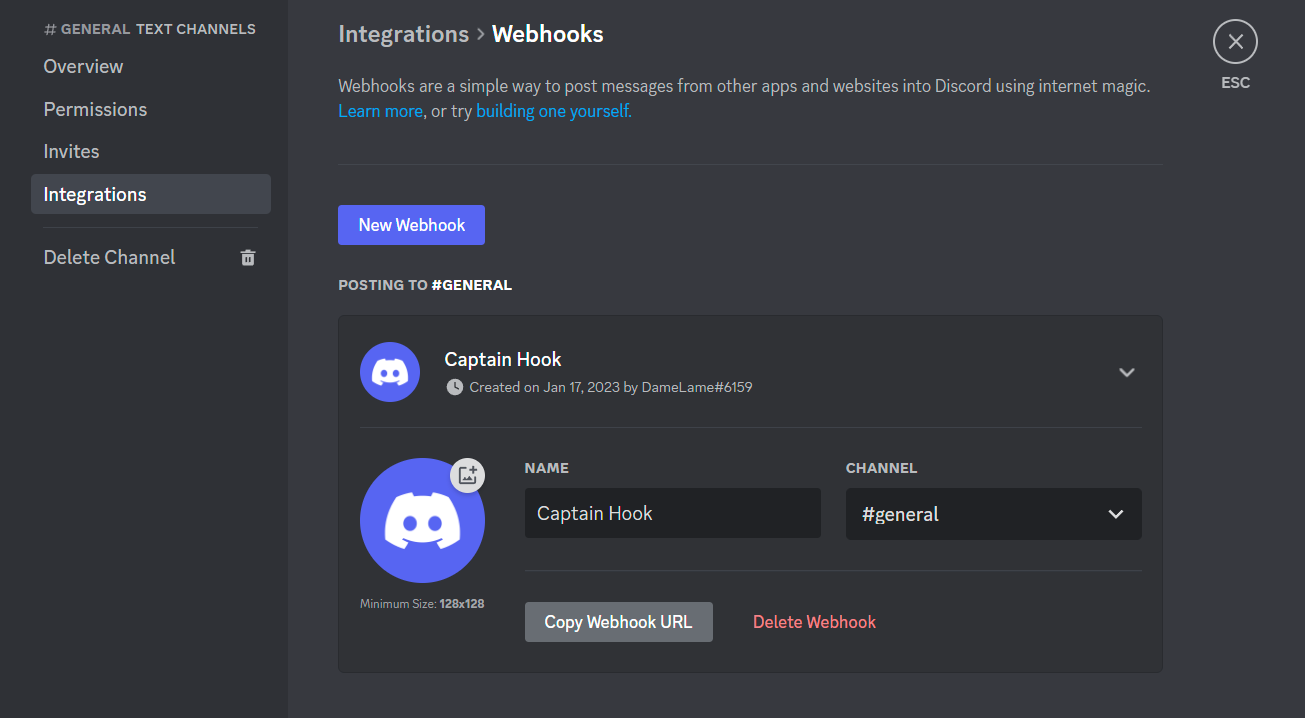Click the small Captain Hook avatar icon
The width and height of the screenshot is (1305, 718).
pyautogui.click(x=390, y=372)
